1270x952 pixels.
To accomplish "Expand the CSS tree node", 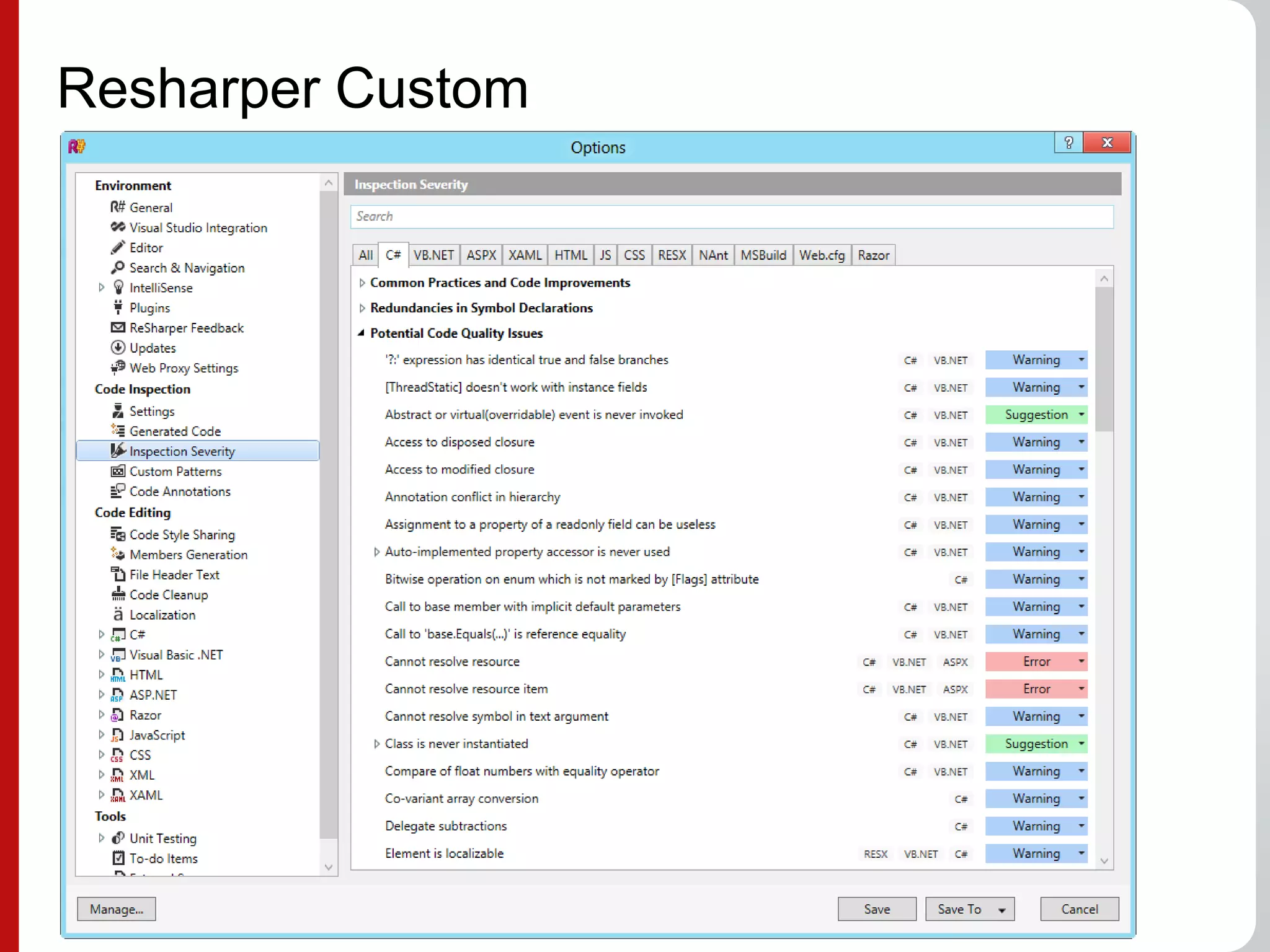I will [102, 755].
